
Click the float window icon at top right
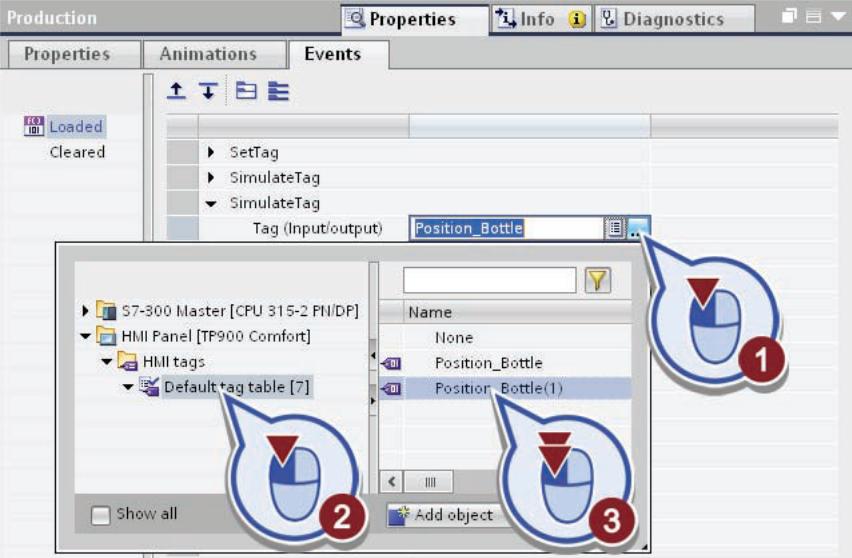pos(790,17)
